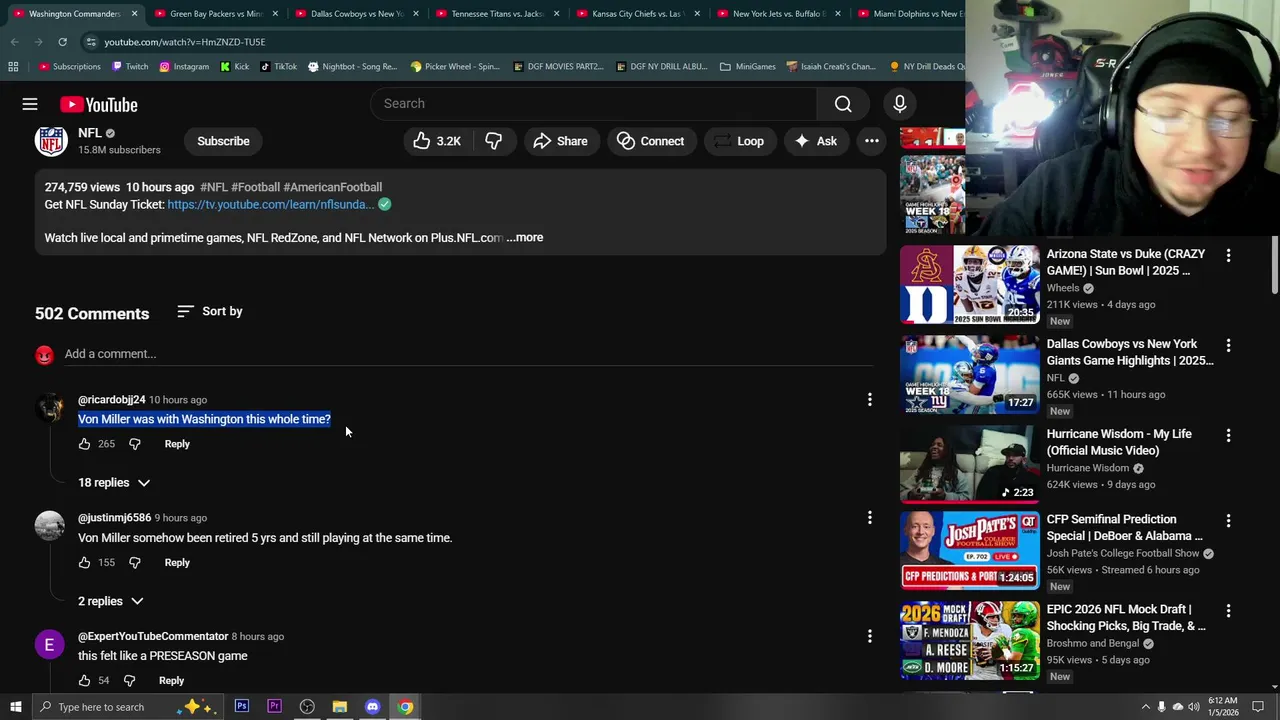This screenshot has height=720, width=1280.
Task: Open the EPIC 2026 NFL Mock Draft thumbnail
Action: [970, 640]
